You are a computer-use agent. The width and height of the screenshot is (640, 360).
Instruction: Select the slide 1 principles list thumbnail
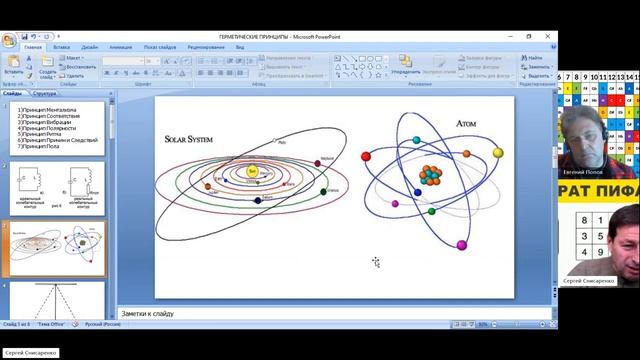tap(57, 129)
